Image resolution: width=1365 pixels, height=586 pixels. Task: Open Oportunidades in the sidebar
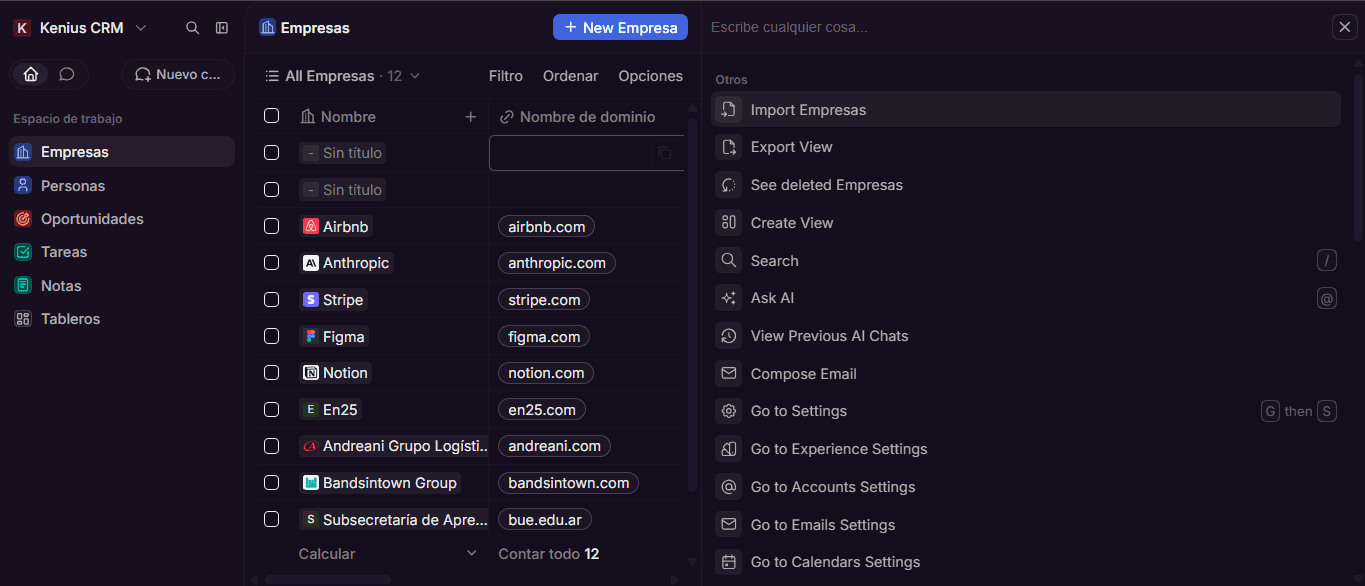click(122, 219)
